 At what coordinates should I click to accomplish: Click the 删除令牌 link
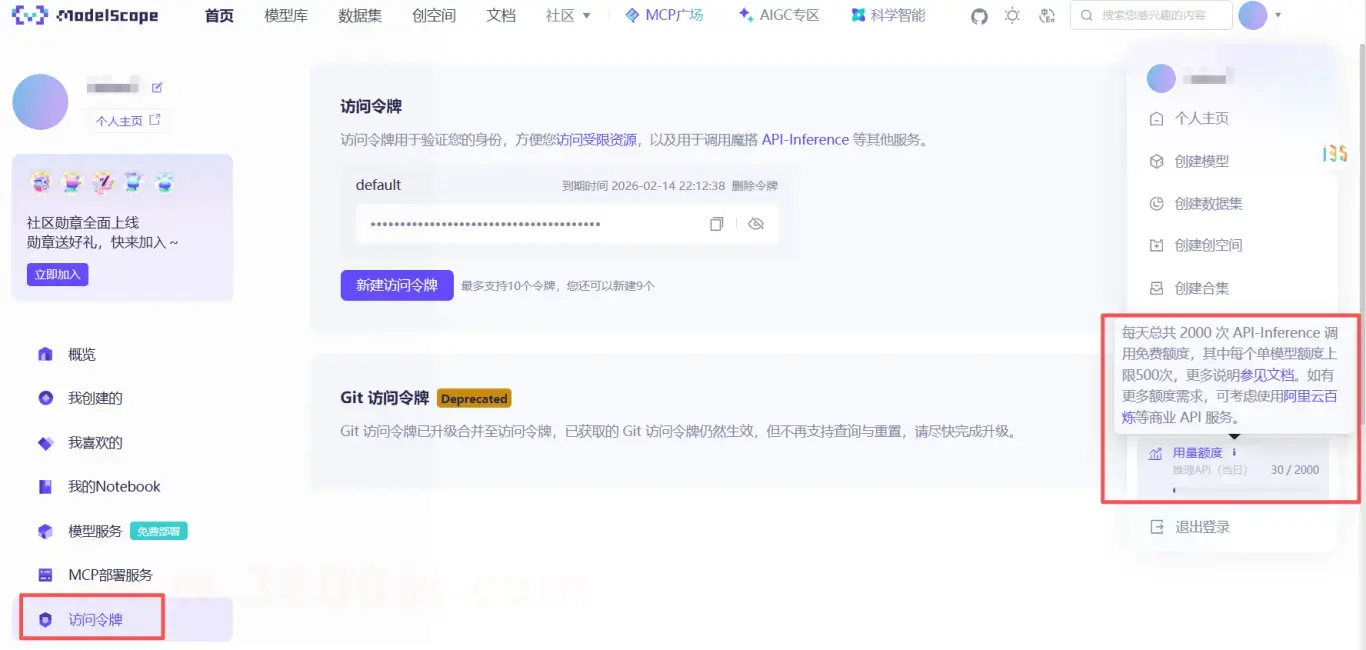(754, 186)
